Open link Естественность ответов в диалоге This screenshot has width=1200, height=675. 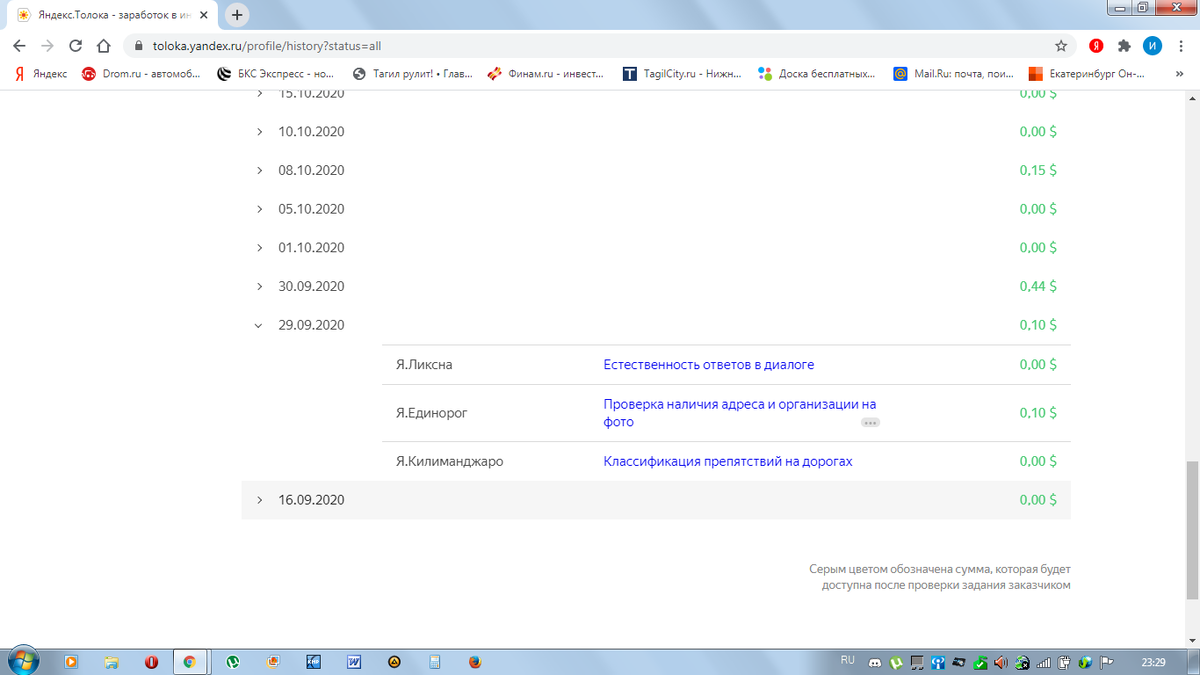tap(709, 365)
